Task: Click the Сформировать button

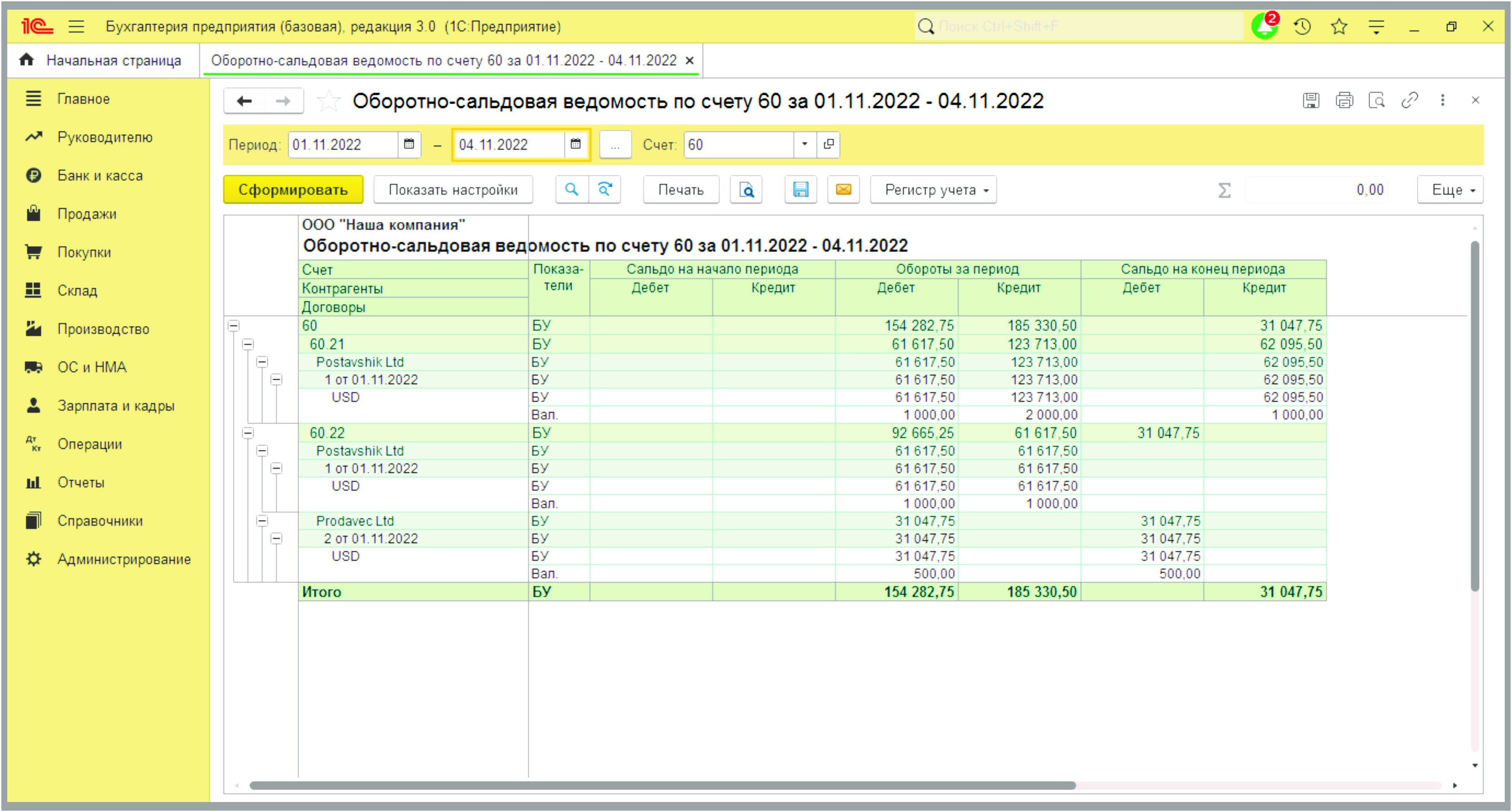Action: click(x=293, y=189)
